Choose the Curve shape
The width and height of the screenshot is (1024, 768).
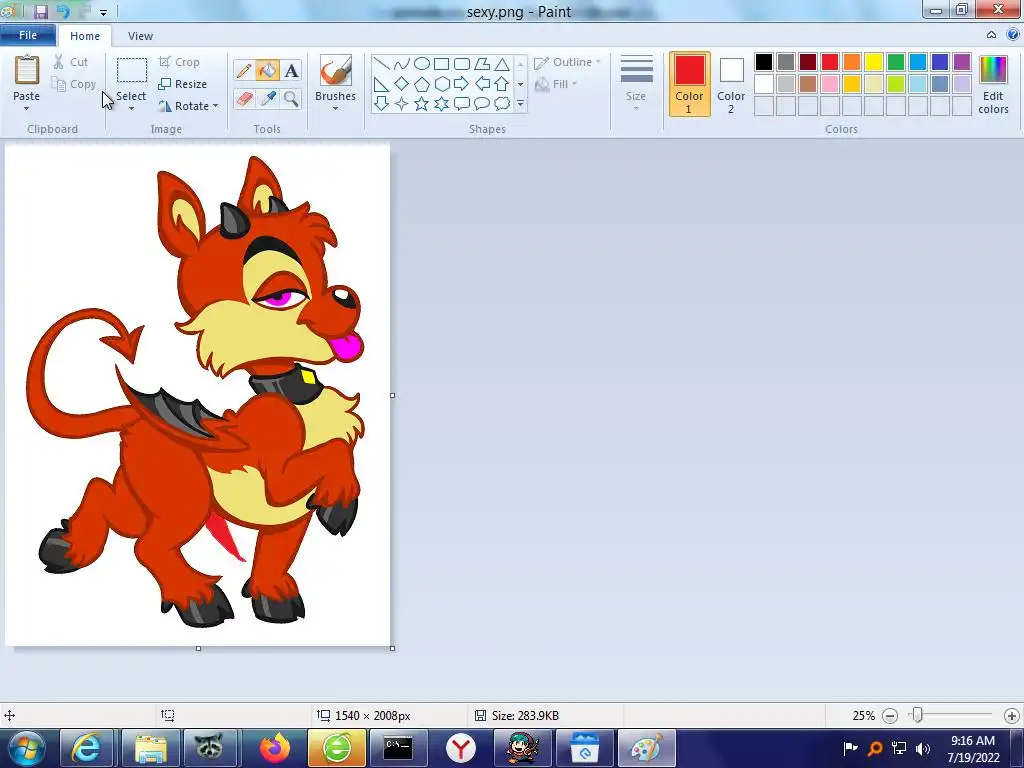[x=402, y=64]
